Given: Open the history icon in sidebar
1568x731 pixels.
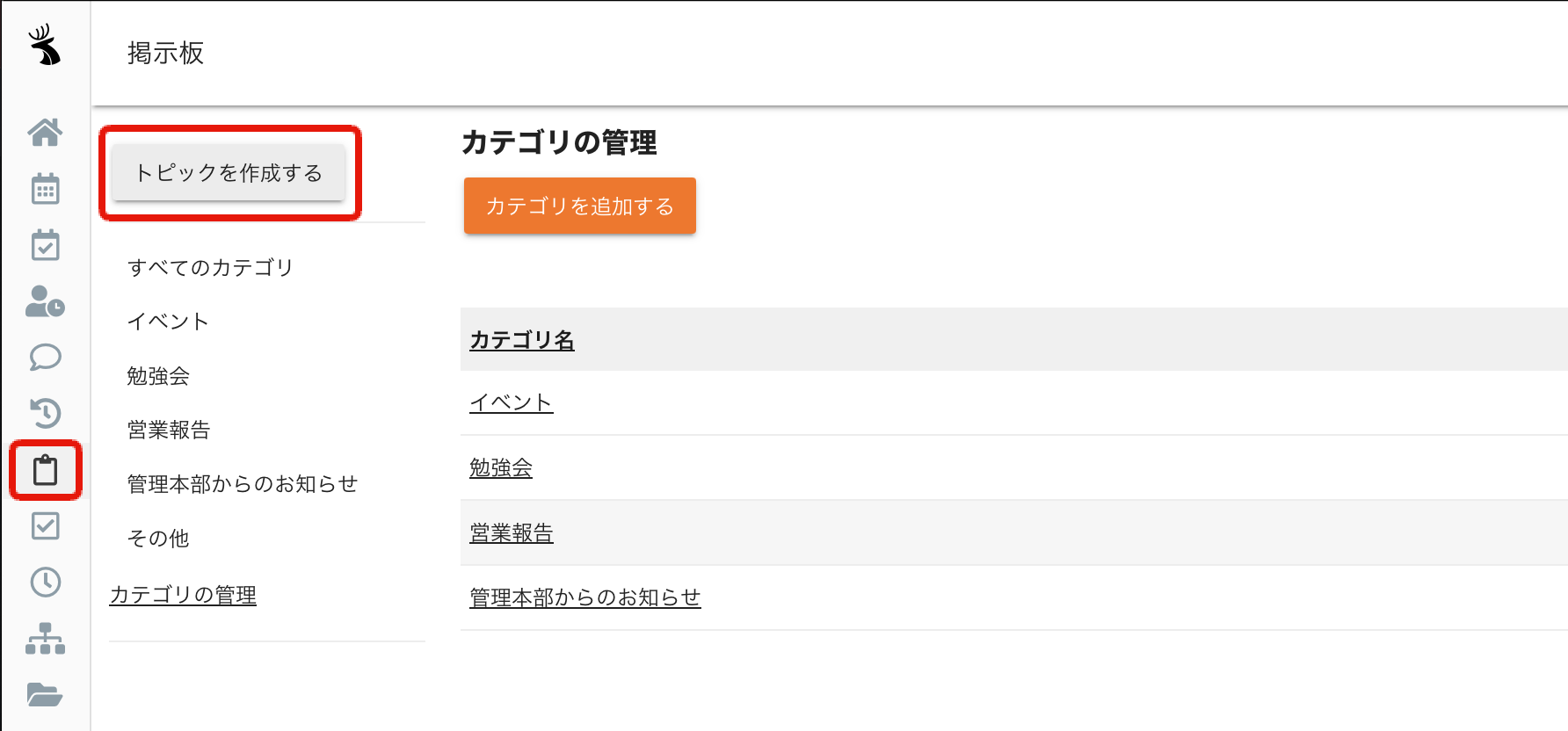Looking at the screenshot, I should [45, 413].
